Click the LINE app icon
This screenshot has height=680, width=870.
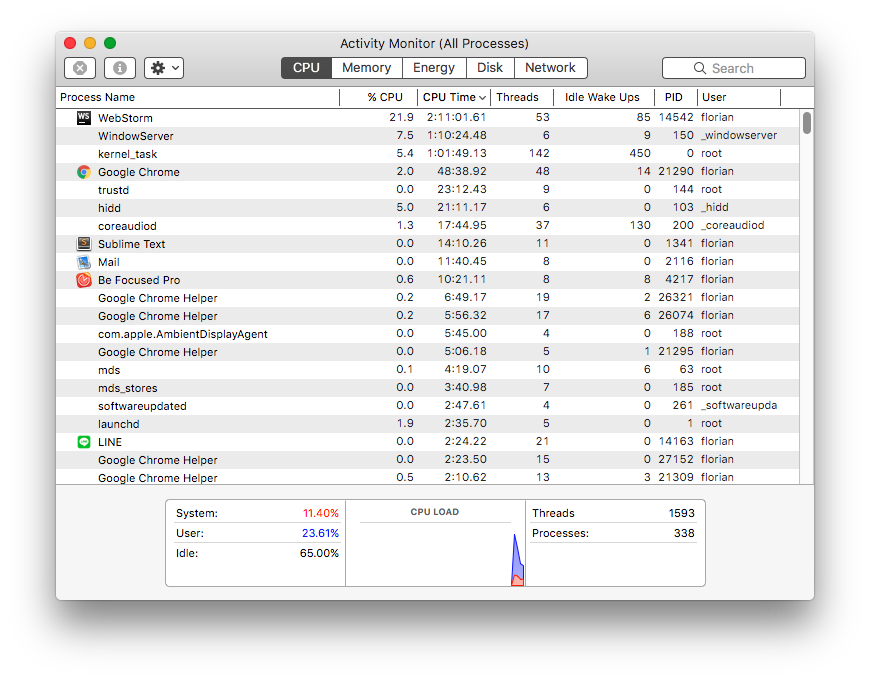pos(84,442)
